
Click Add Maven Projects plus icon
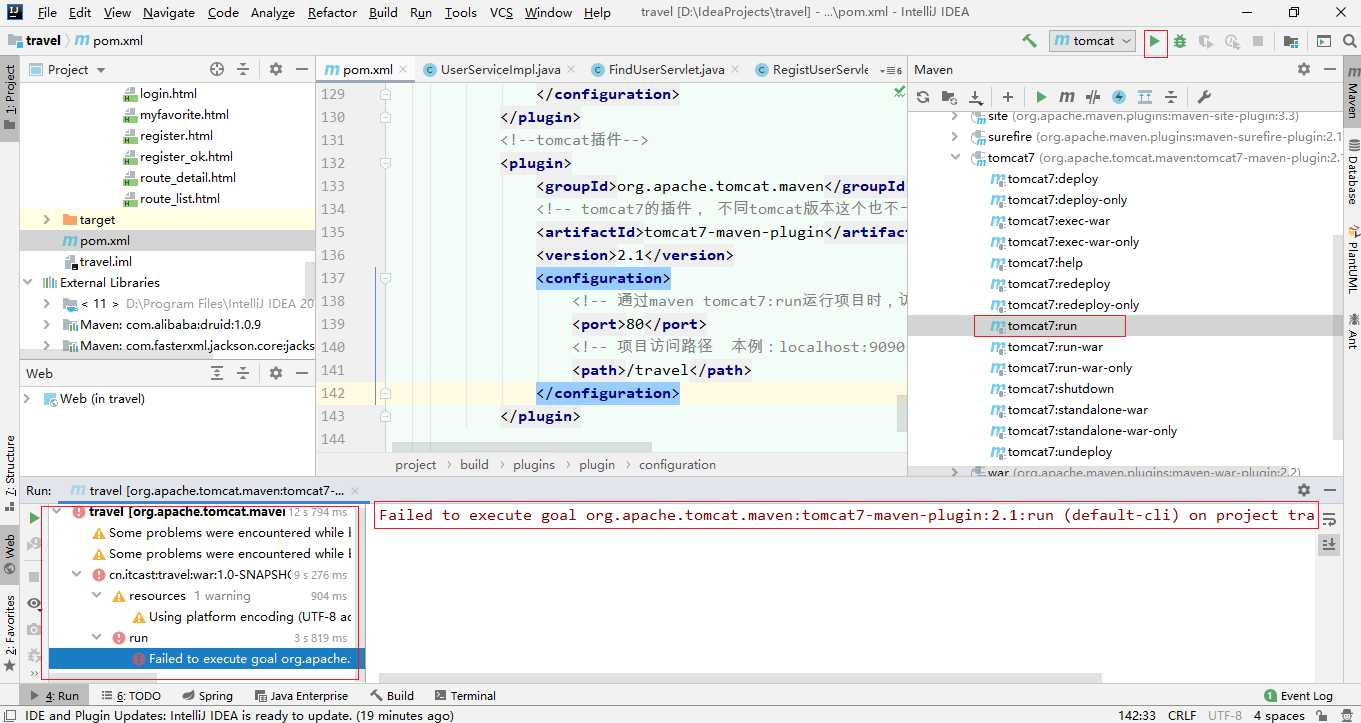[x=1008, y=97]
